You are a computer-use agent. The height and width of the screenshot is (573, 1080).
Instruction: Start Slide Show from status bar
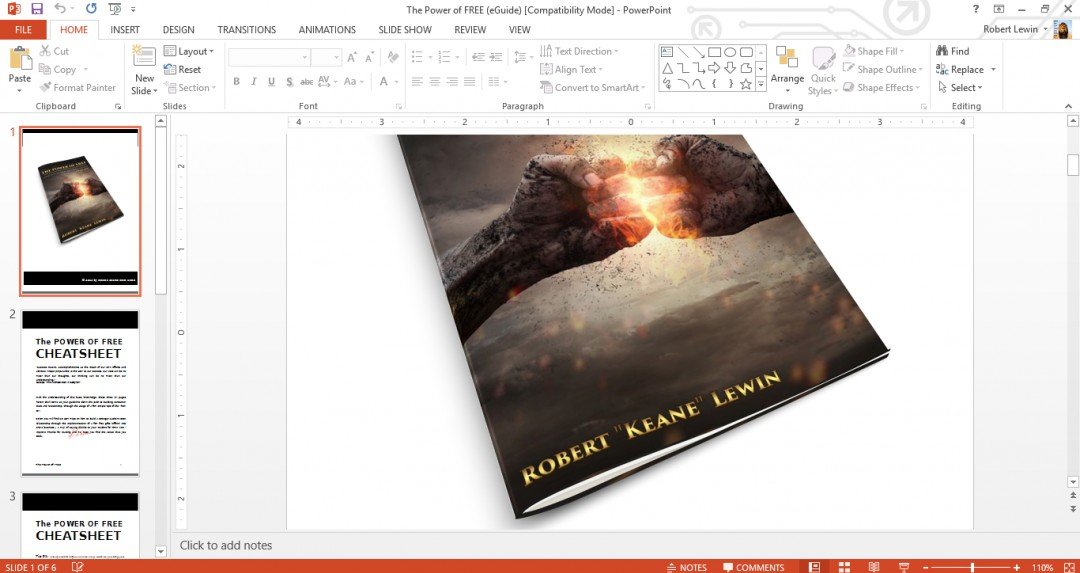coord(904,567)
